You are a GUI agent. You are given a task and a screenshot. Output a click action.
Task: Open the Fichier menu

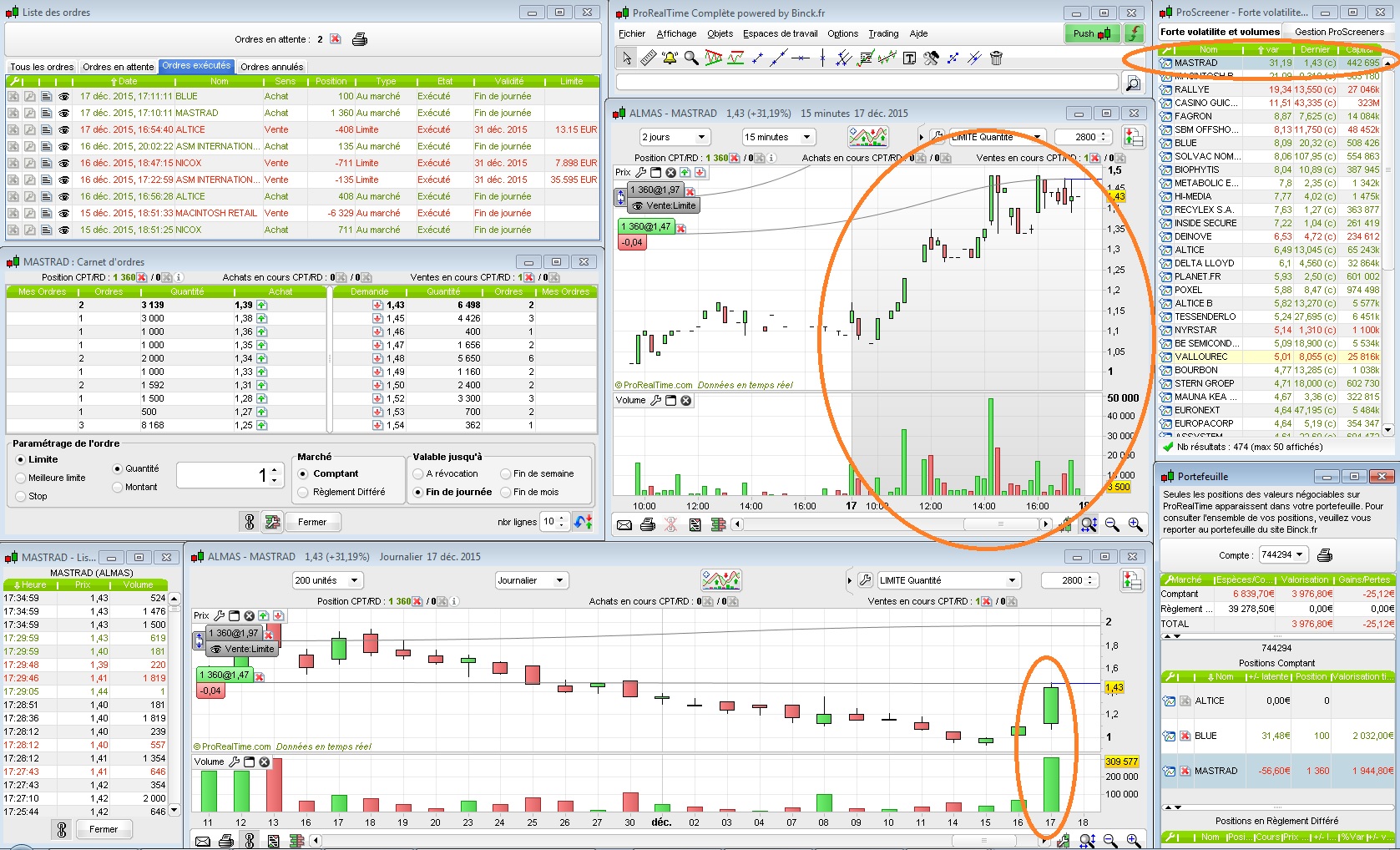tap(632, 33)
